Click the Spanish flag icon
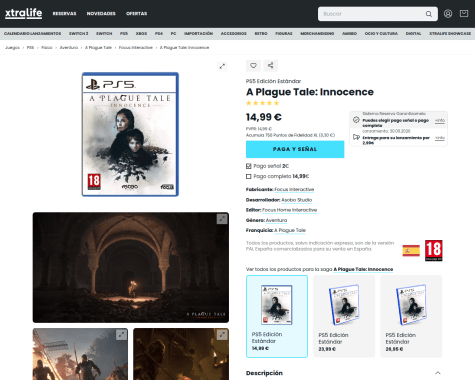475x380 pixels. tap(411, 250)
